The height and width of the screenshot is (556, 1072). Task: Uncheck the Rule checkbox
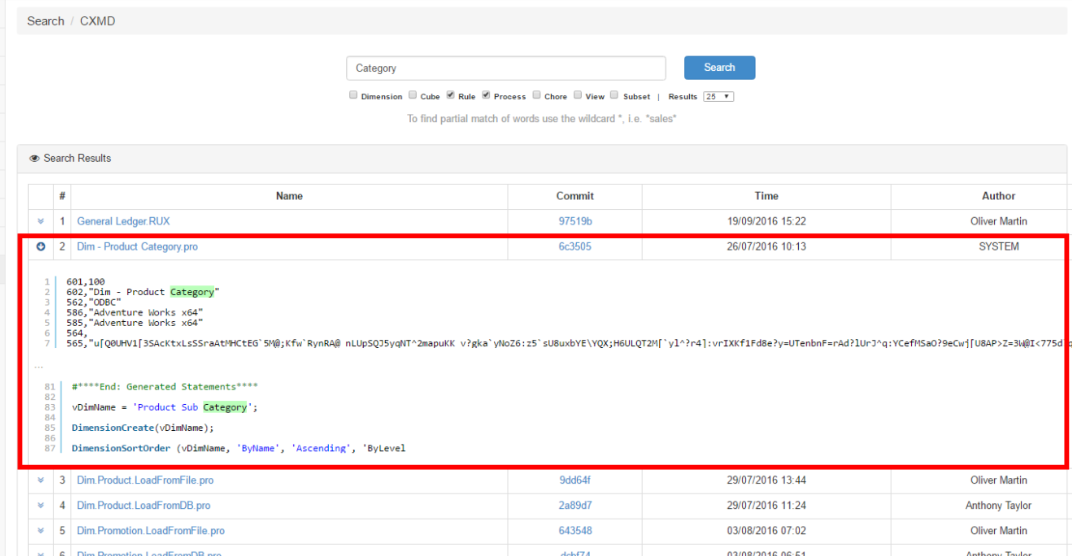[451, 95]
